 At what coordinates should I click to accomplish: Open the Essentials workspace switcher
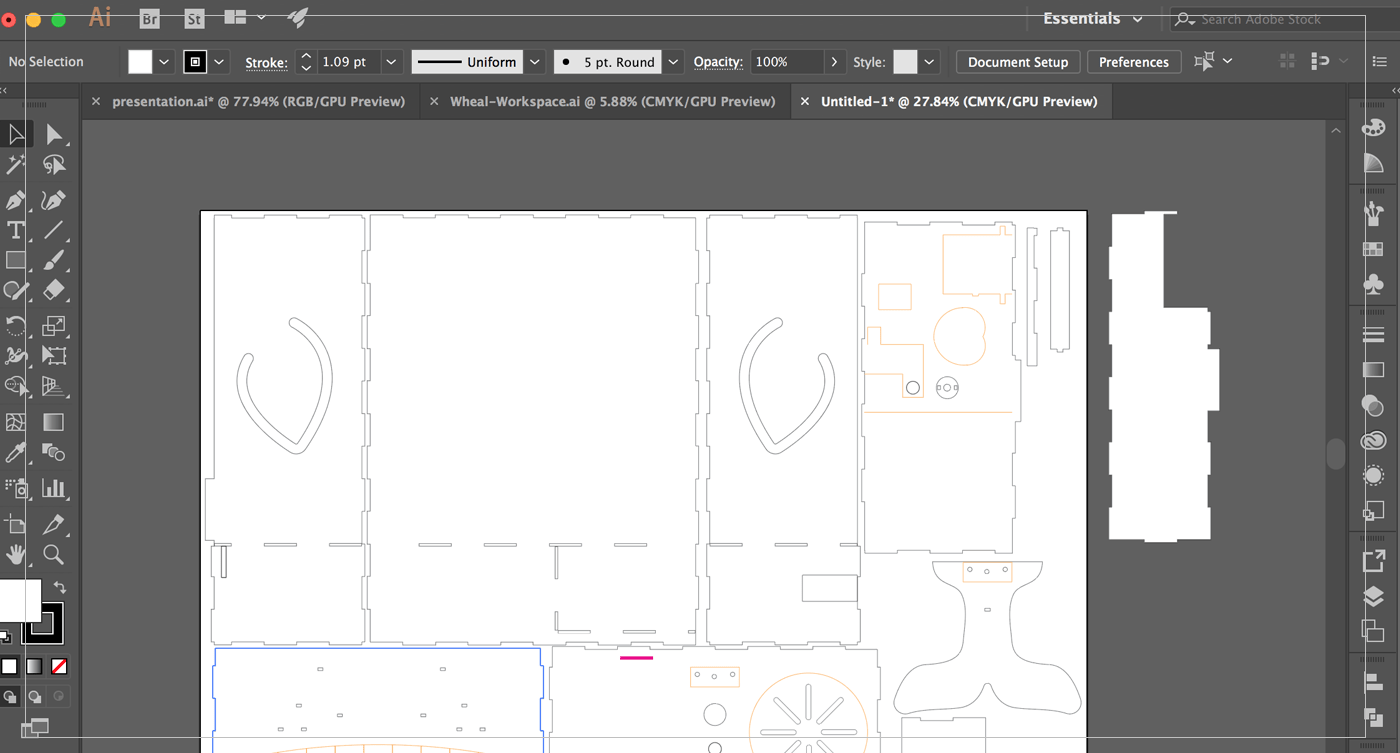(x=1092, y=19)
